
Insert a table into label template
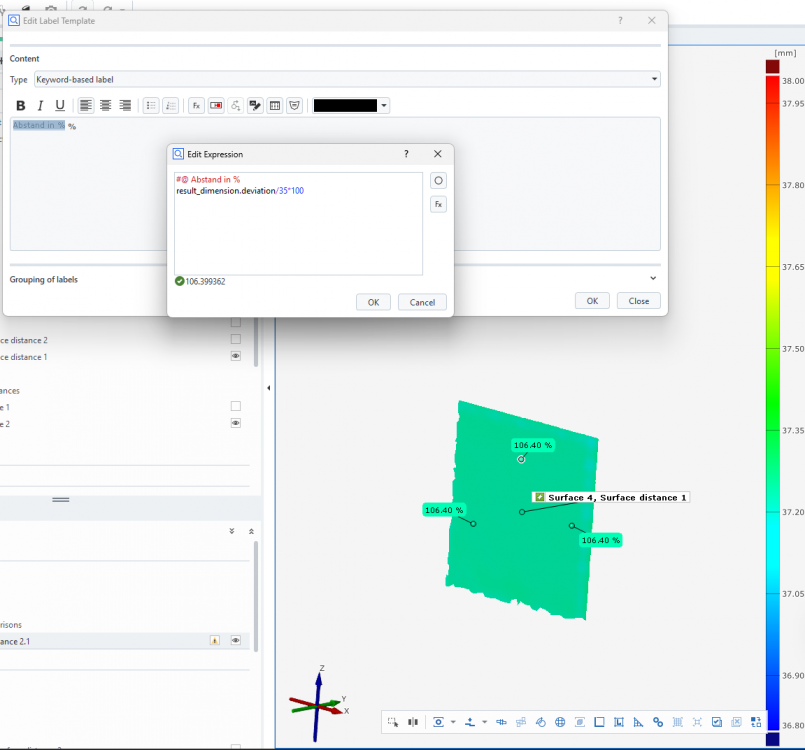point(275,106)
